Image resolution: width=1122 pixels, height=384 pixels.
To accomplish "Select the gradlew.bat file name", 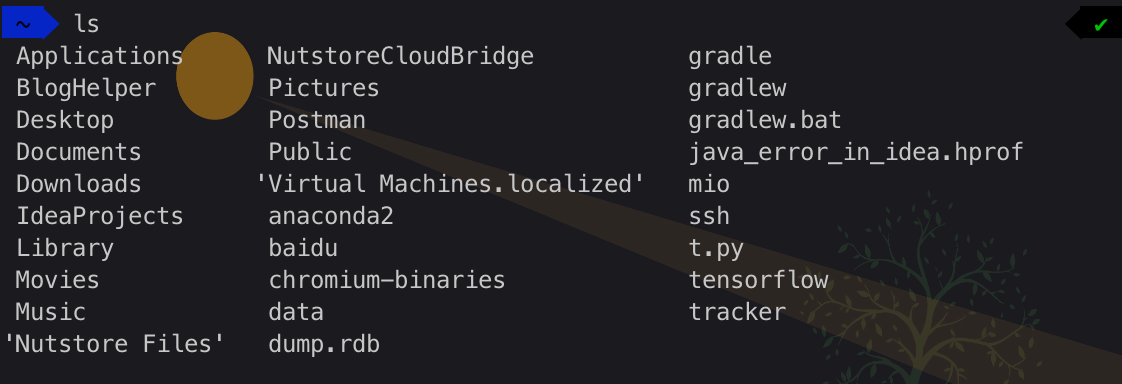I will [765, 120].
